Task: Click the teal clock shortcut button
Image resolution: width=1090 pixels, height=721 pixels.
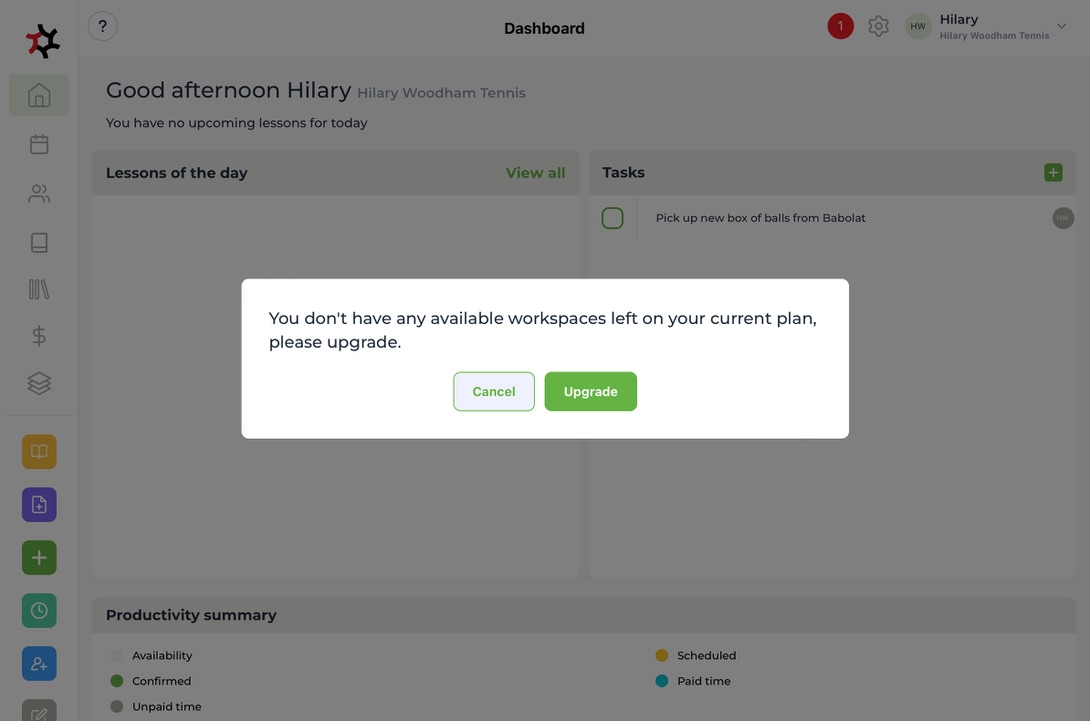Action: [39, 610]
